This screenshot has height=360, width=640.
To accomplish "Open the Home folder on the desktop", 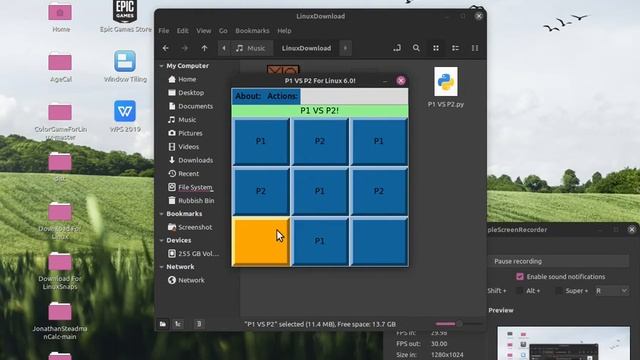I will [x=60, y=17].
